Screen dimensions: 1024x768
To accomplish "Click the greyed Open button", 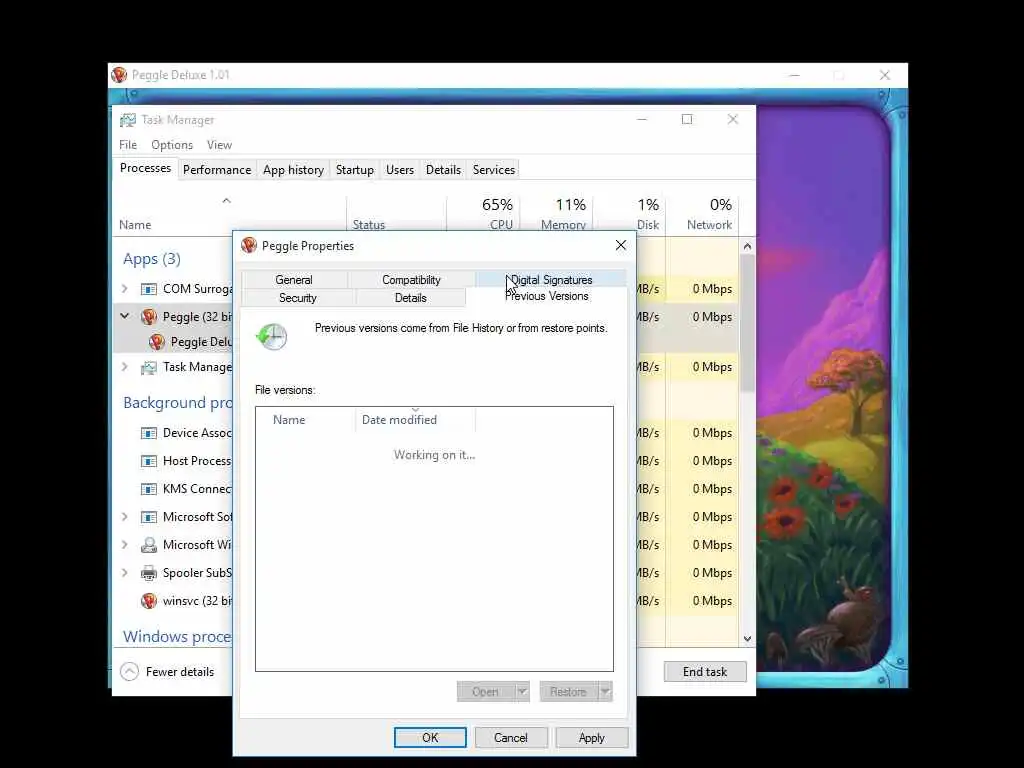I will [485, 692].
